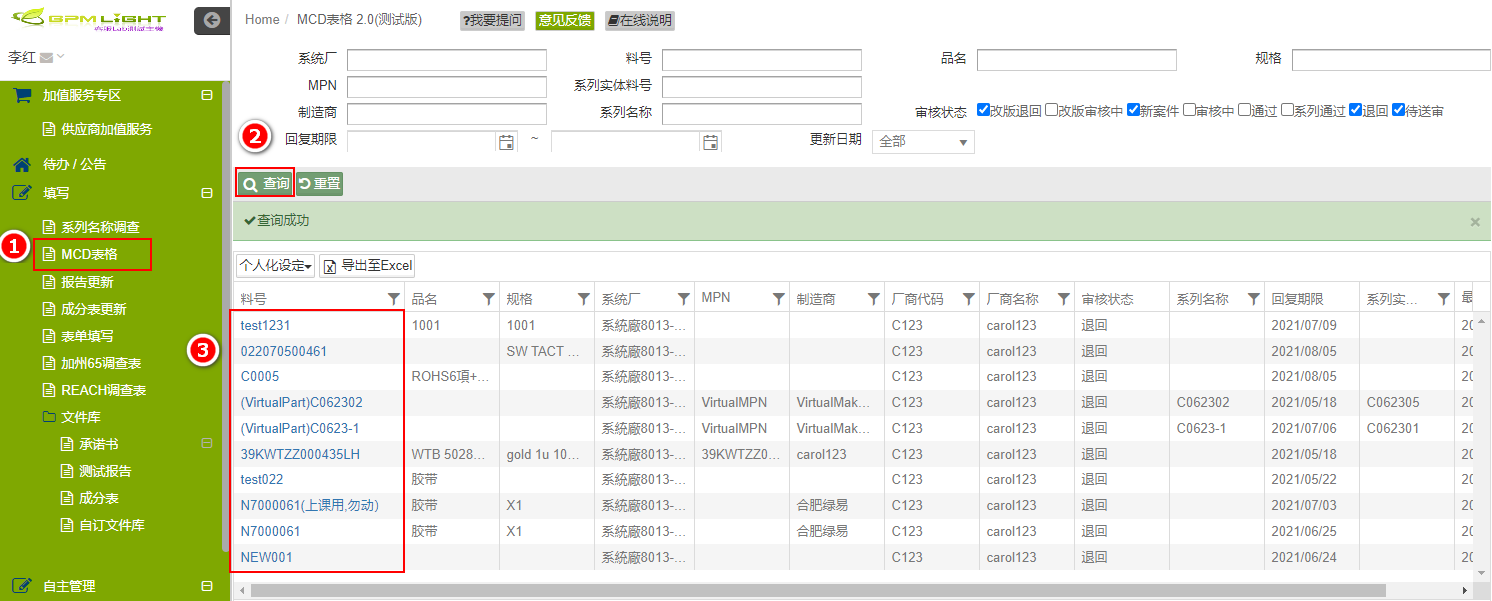
Task: Toggle 改版审核中 status checkbox
Action: [x=1051, y=110]
